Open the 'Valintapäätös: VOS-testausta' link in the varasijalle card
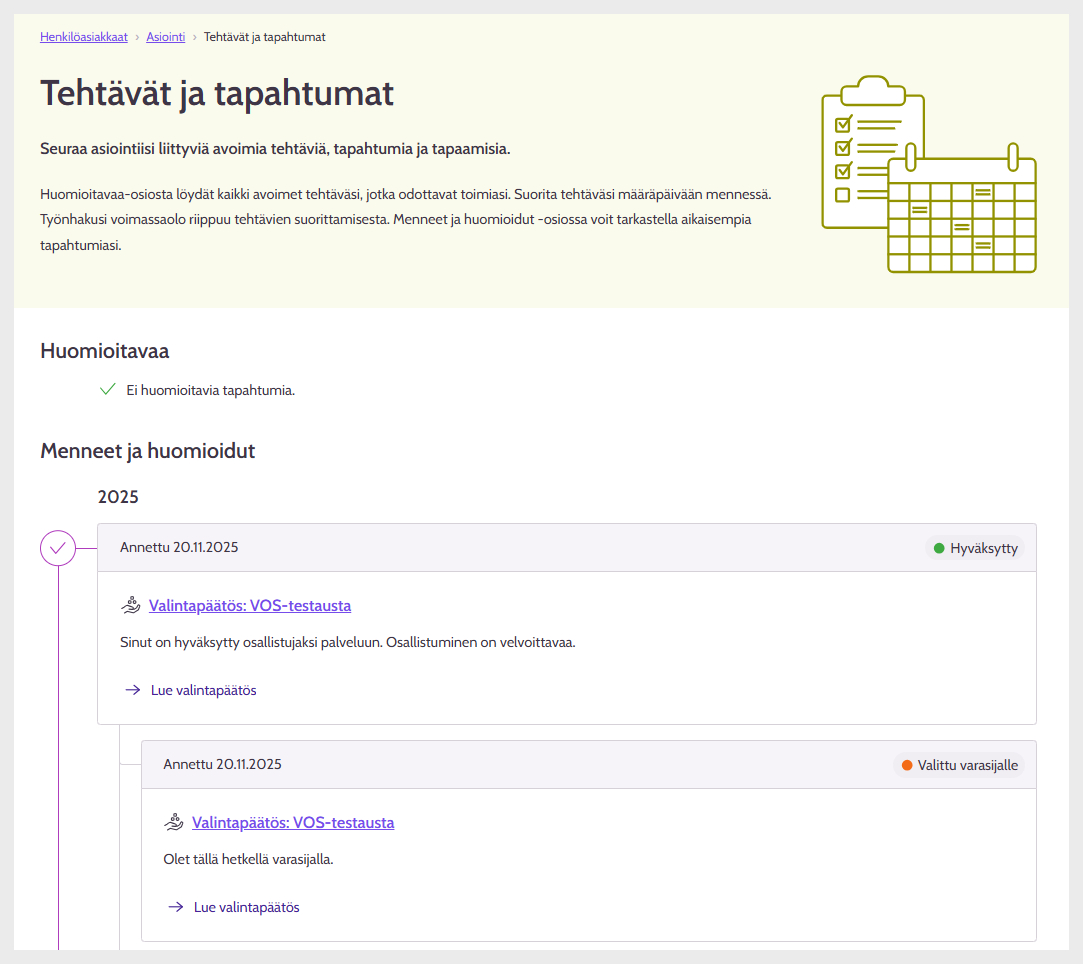This screenshot has width=1083, height=964. (x=293, y=822)
